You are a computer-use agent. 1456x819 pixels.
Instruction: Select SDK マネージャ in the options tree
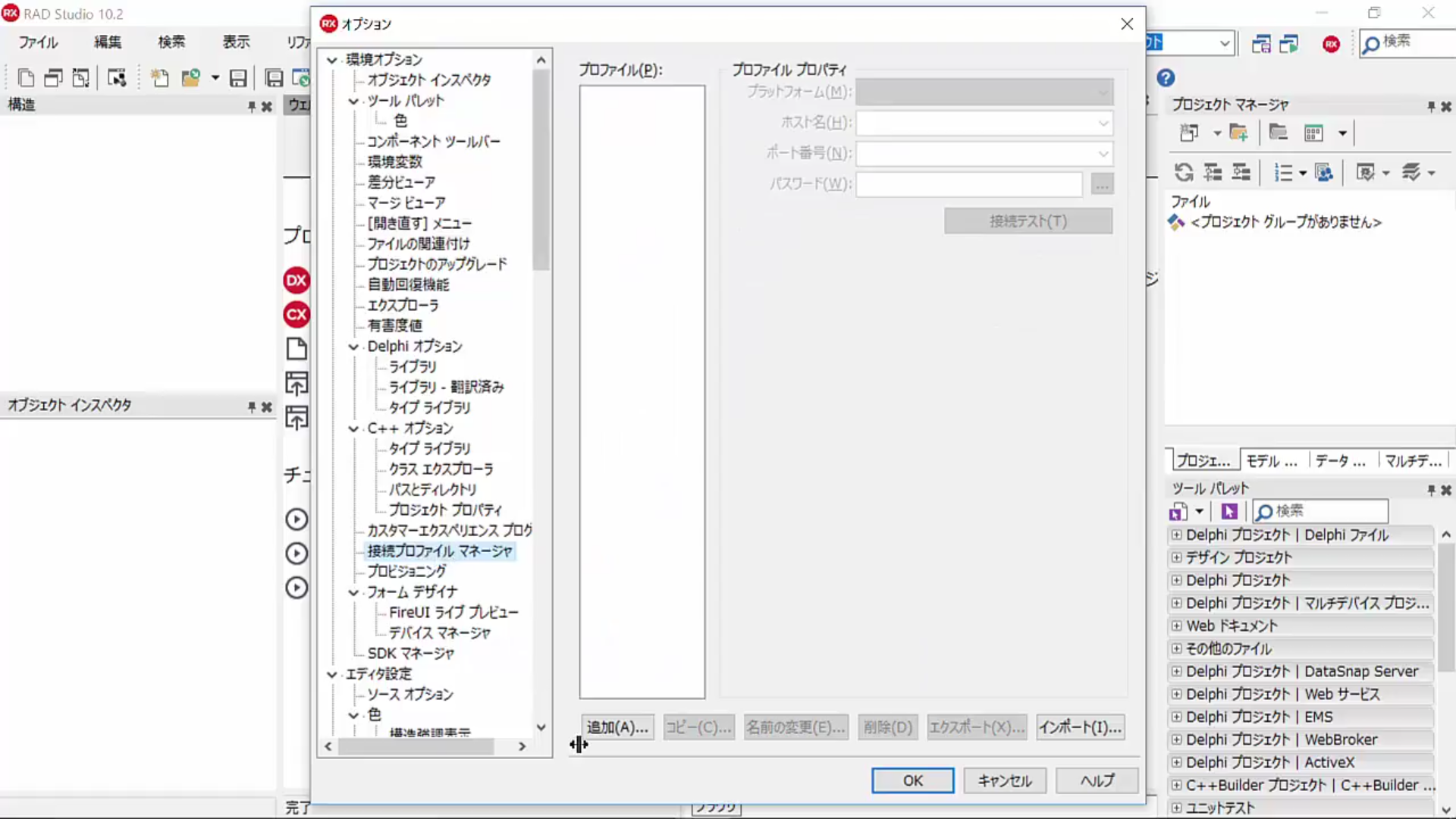click(411, 654)
